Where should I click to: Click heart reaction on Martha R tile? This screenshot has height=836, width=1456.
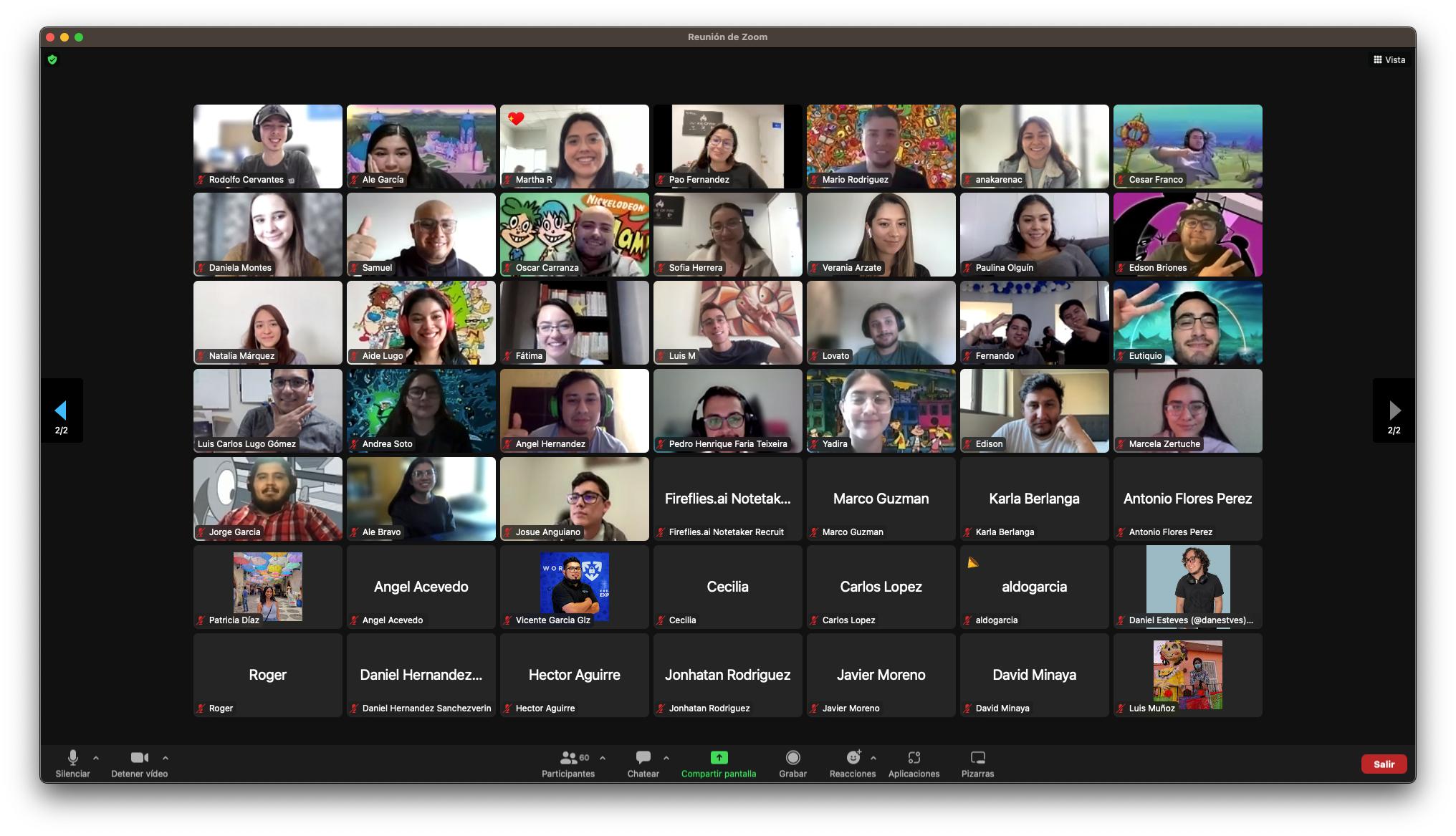[x=516, y=119]
